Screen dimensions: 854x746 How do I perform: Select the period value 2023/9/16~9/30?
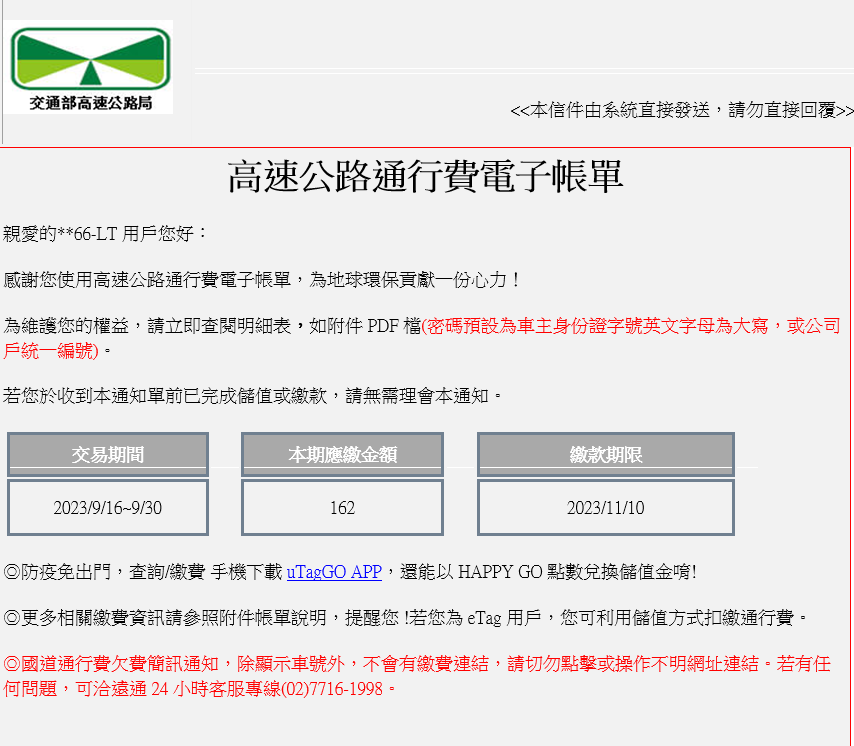point(108,507)
